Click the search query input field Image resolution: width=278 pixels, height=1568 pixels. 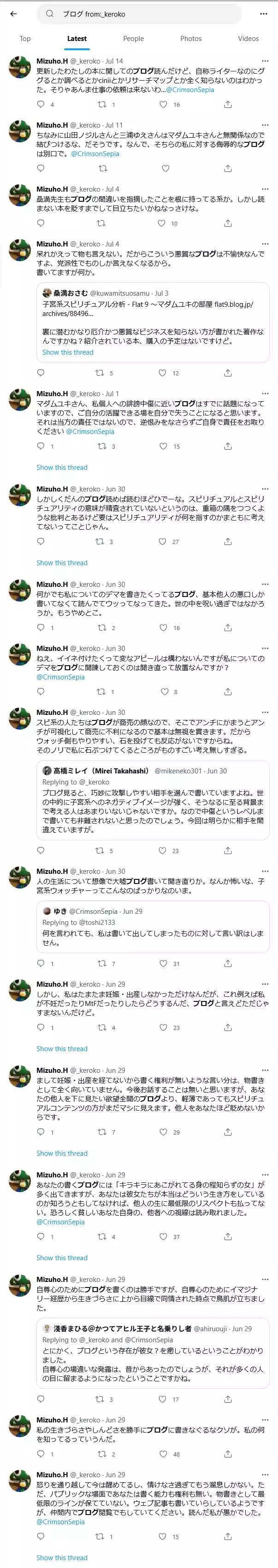(x=146, y=13)
